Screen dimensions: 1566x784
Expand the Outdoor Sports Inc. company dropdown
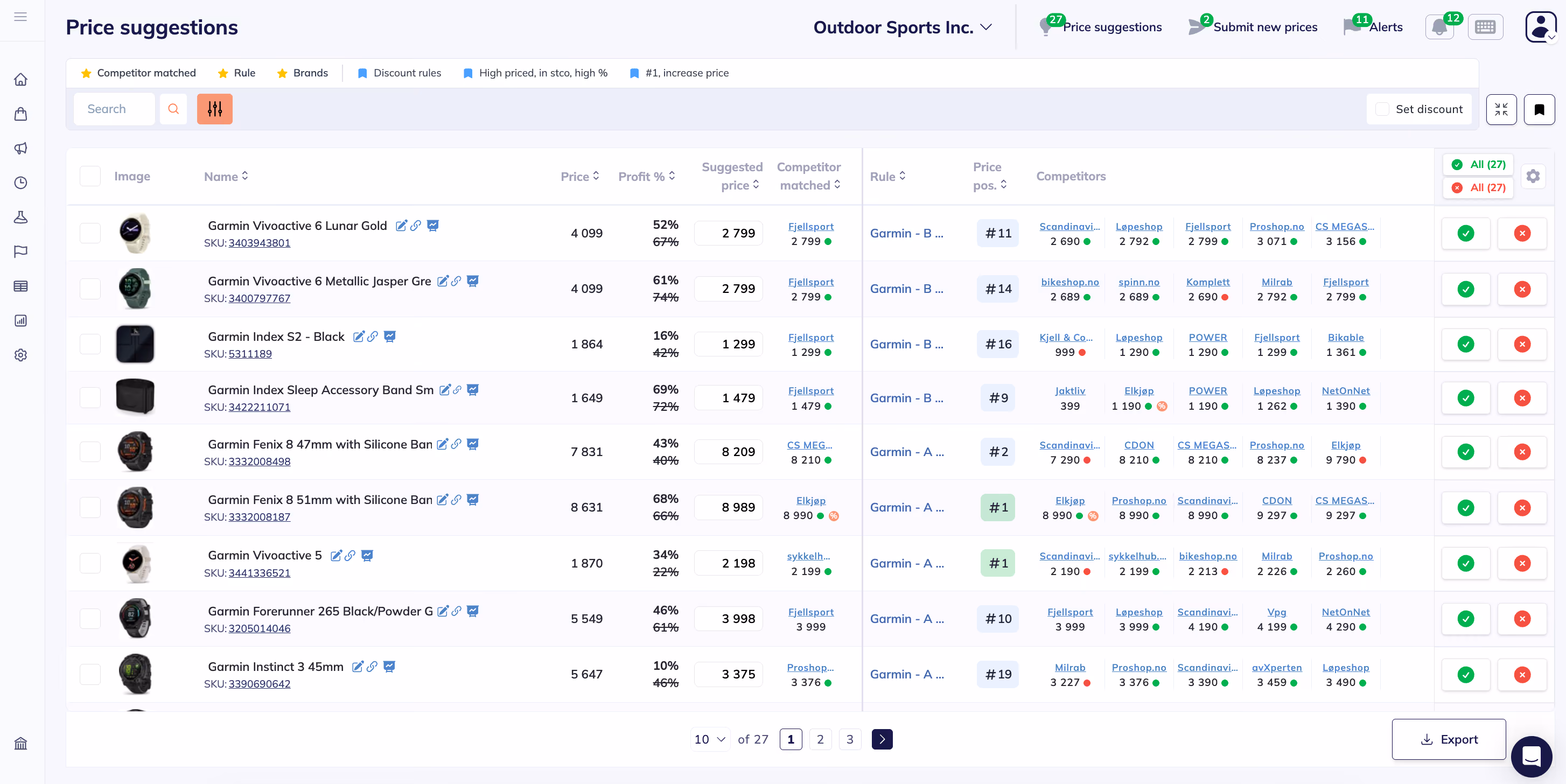tap(902, 27)
